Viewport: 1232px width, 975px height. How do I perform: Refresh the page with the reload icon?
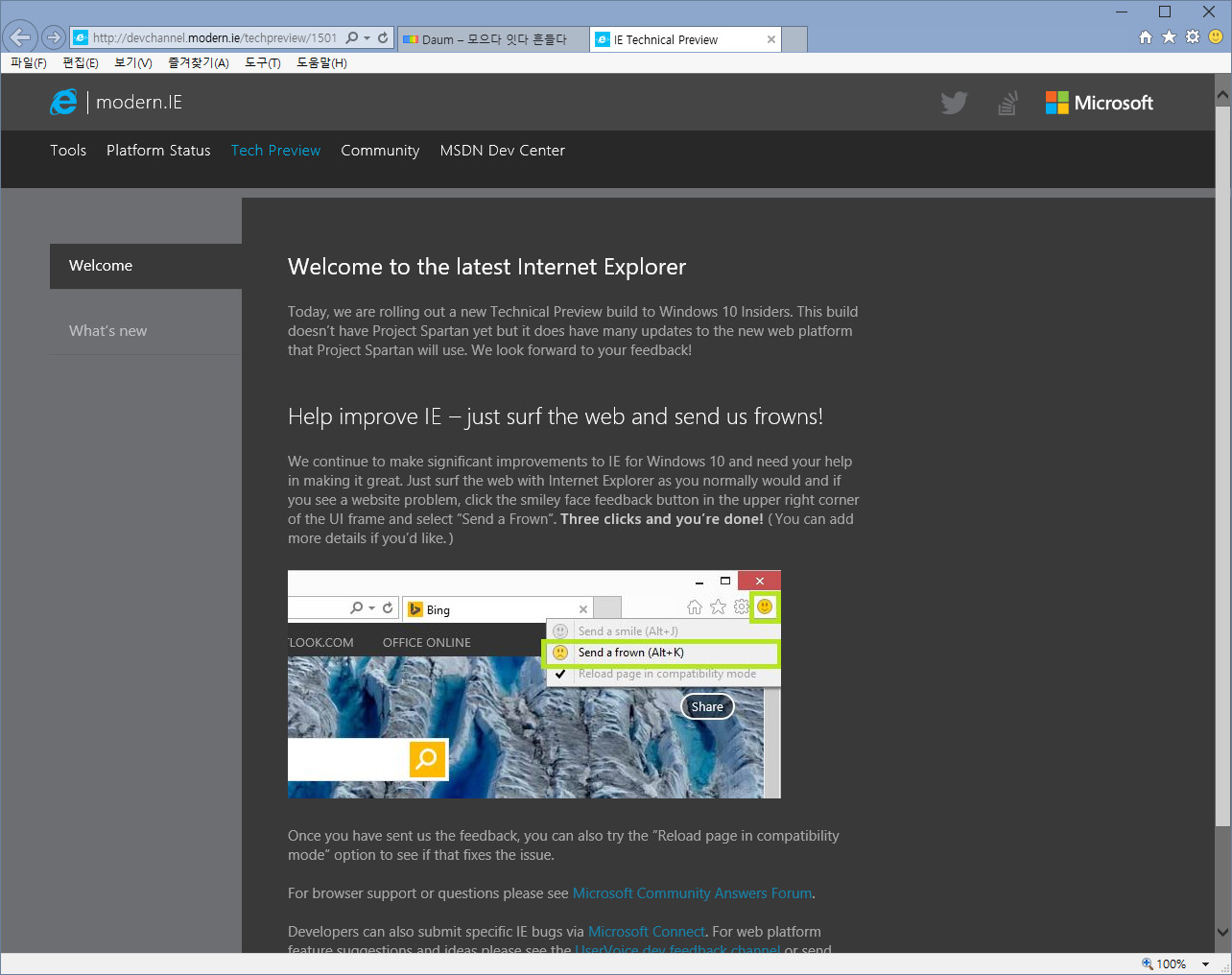pyautogui.click(x=383, y=37)
